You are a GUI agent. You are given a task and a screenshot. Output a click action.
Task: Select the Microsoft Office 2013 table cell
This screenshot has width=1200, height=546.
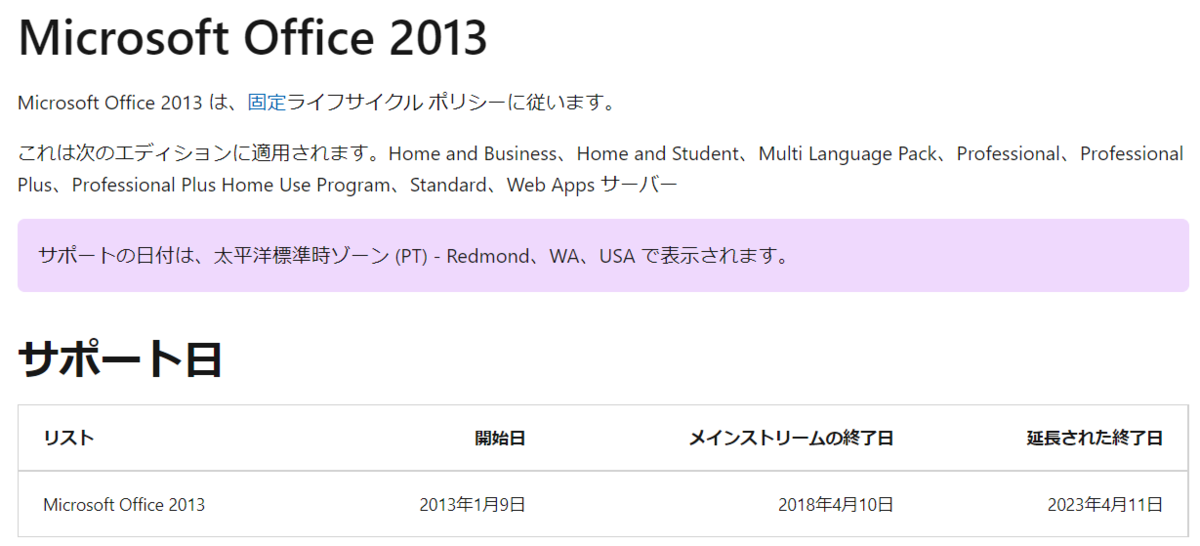click(124, 504)
